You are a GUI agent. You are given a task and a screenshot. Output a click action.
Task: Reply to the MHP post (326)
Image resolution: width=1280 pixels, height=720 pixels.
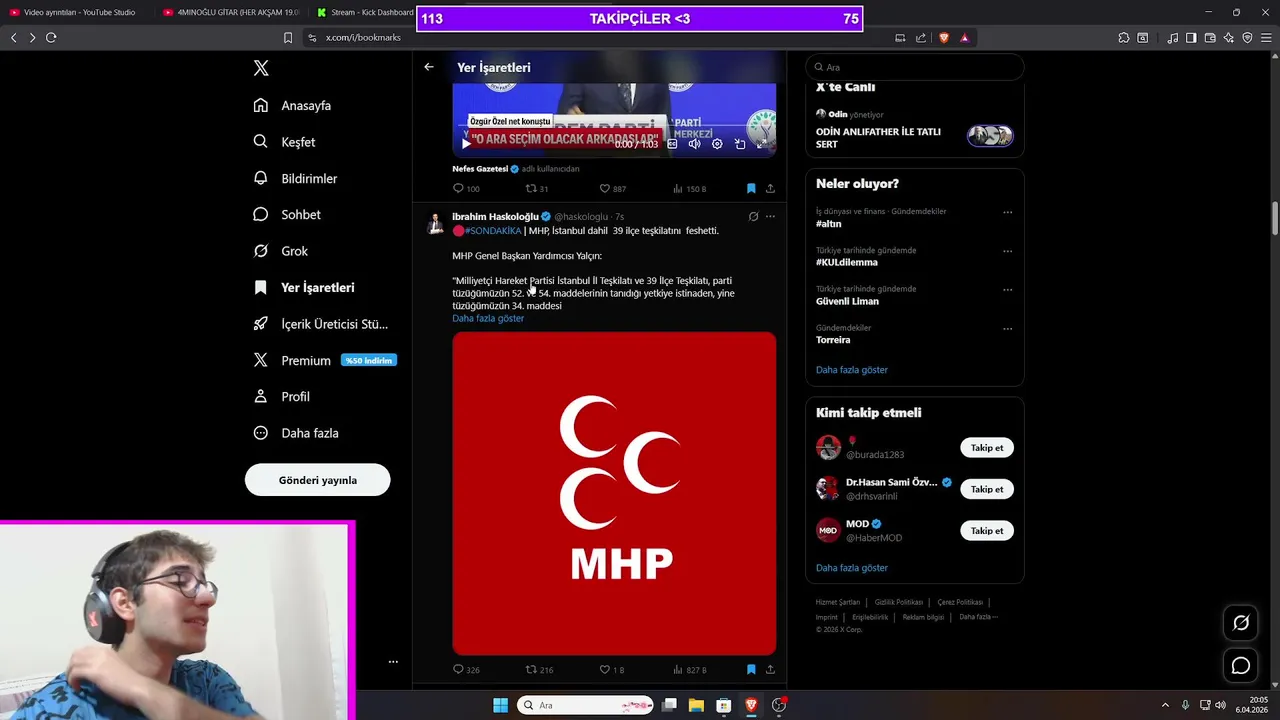tap(466, 670)
